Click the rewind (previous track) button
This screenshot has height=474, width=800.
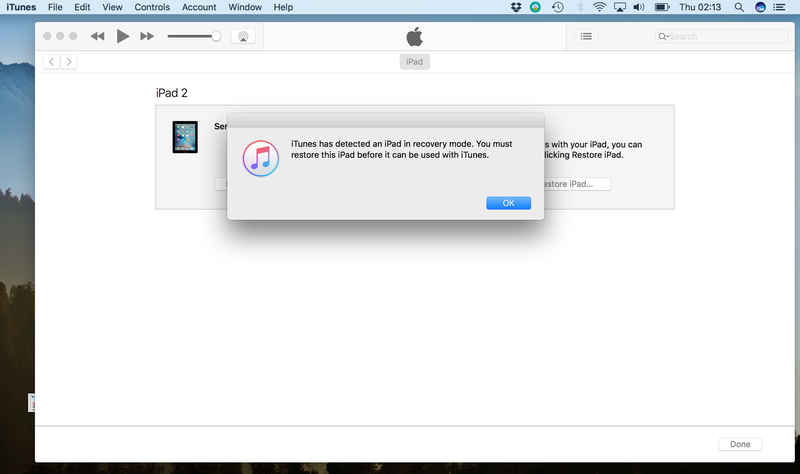[x=97, y=36]
